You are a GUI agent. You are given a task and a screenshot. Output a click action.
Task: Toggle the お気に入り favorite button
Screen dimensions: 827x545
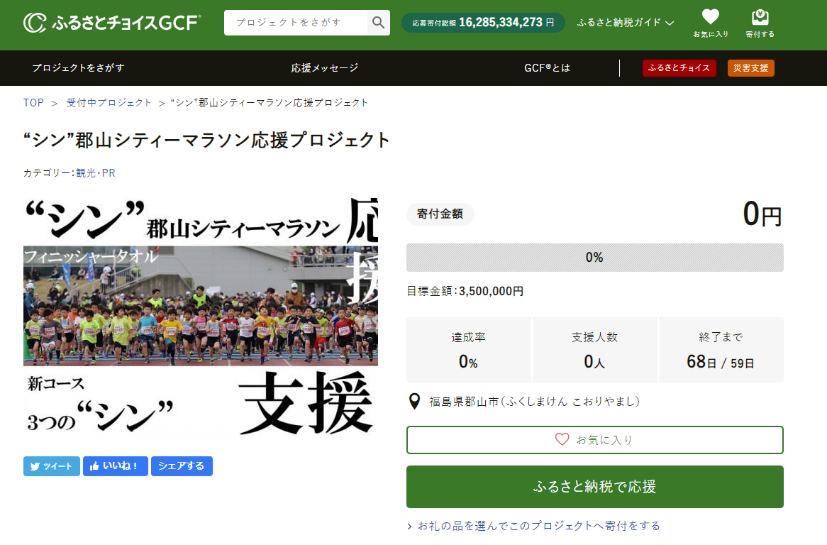[594, 440]
